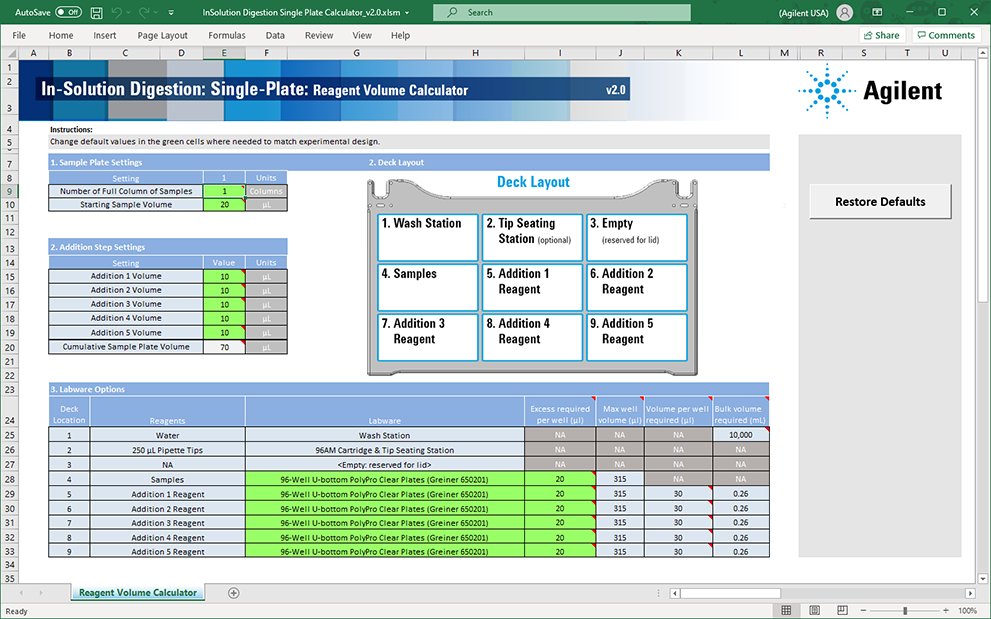Click the '4. Samples' deck position
This screenshot has height=619, width=991.
[x=428, y=287]
